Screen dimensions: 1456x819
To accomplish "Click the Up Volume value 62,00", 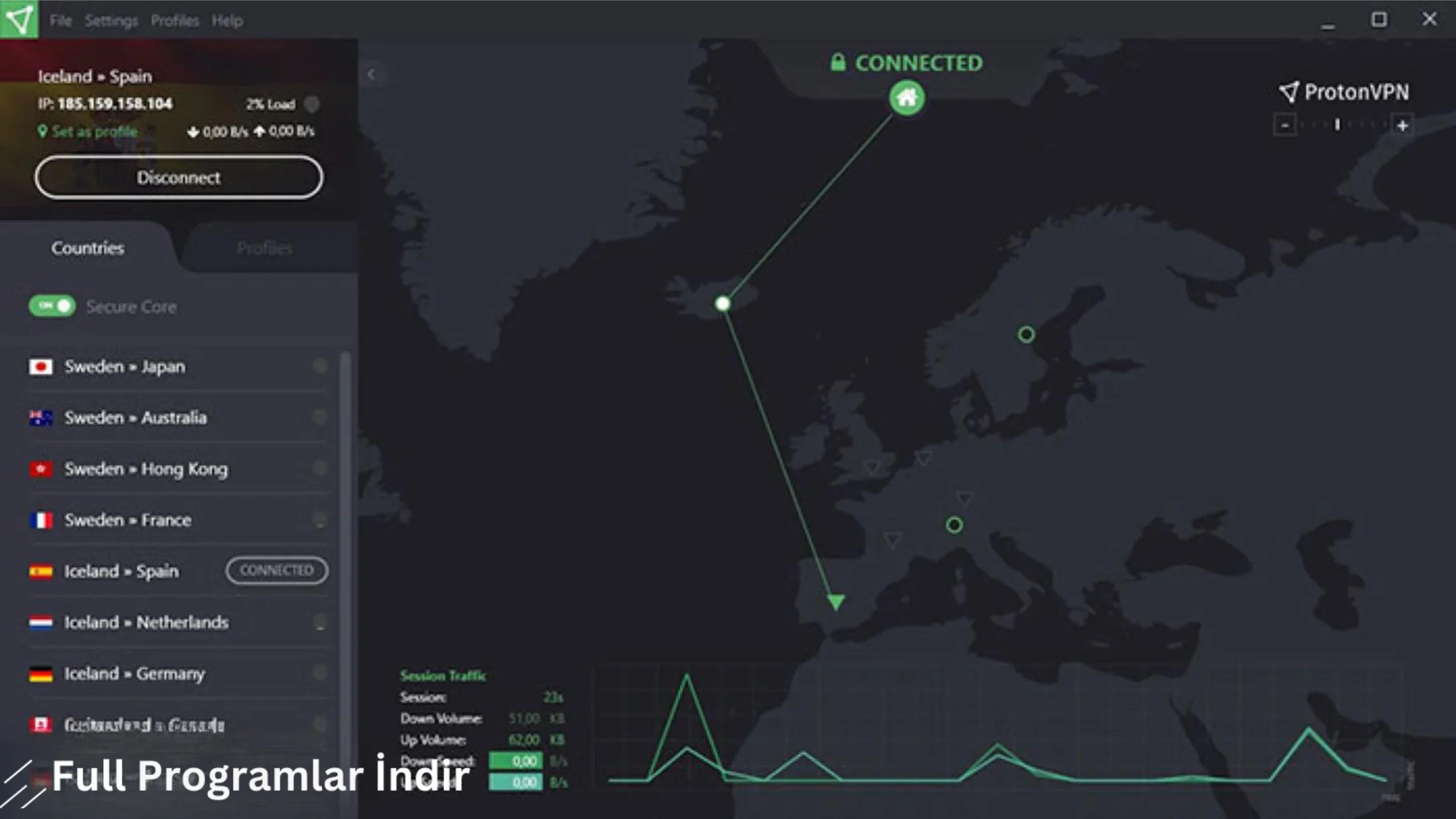I will 524,740.
